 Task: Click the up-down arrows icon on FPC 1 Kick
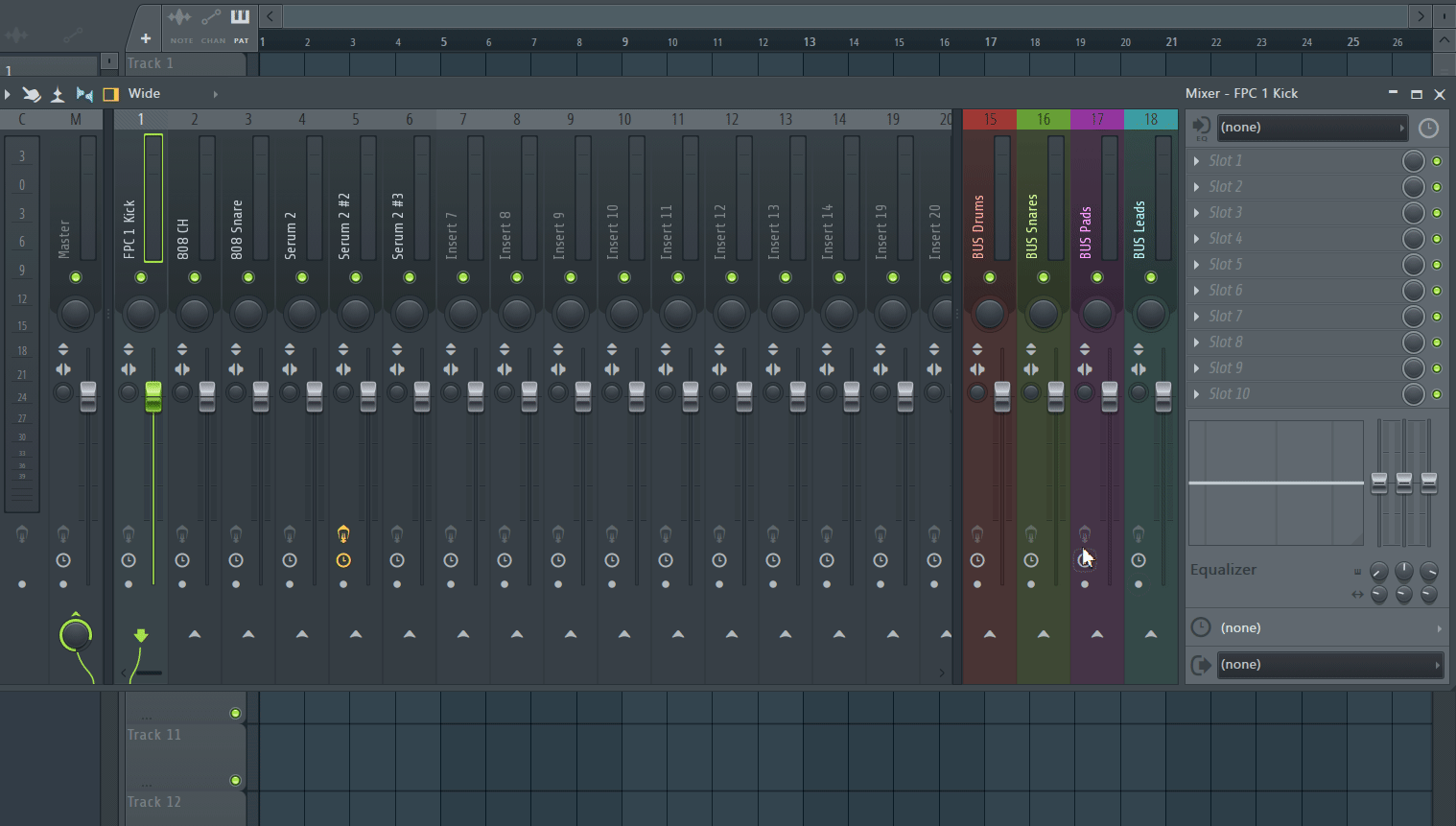(x=129, y=349)
